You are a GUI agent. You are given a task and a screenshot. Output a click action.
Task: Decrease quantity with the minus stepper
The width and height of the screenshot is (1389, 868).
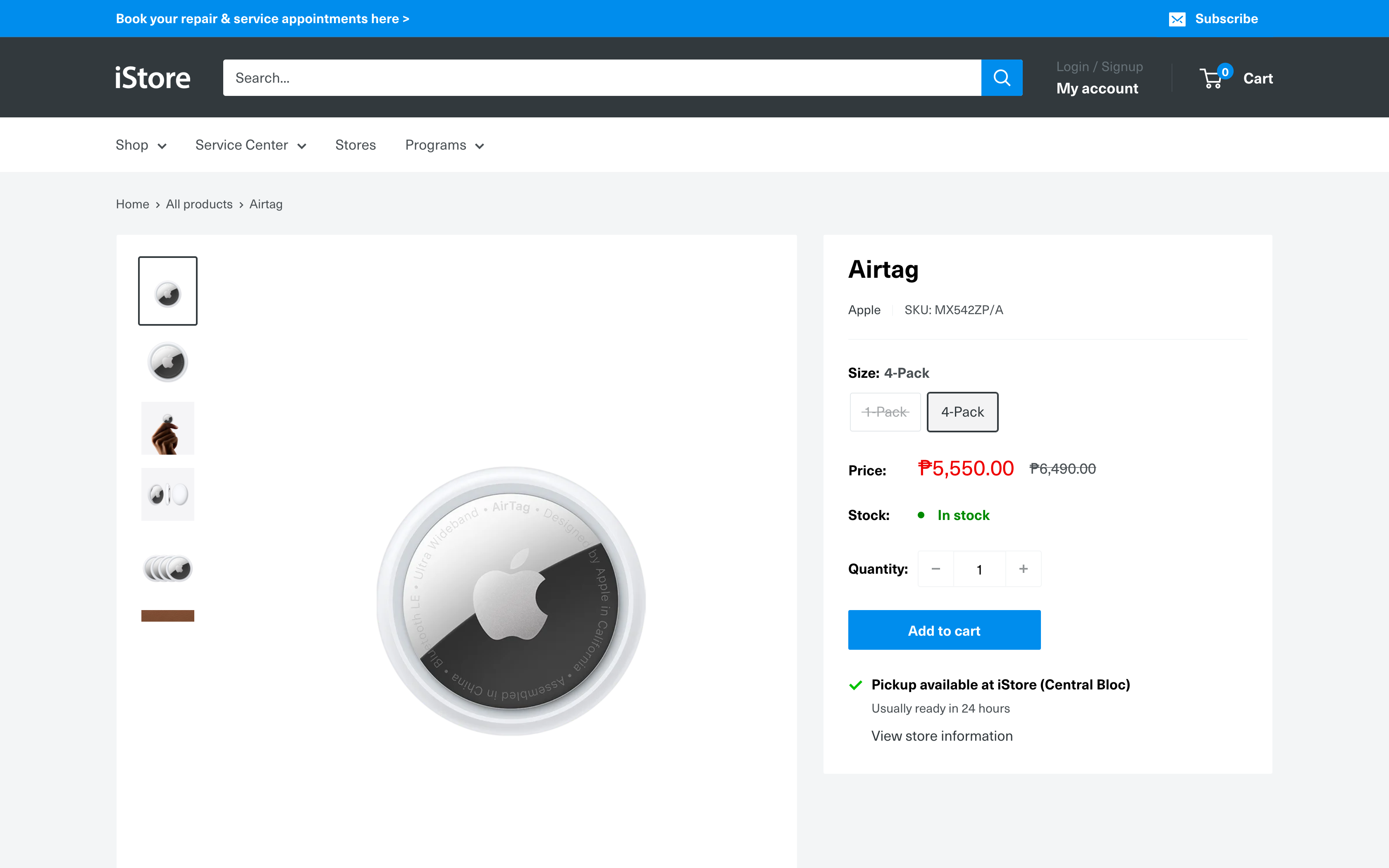pos(936,569)
